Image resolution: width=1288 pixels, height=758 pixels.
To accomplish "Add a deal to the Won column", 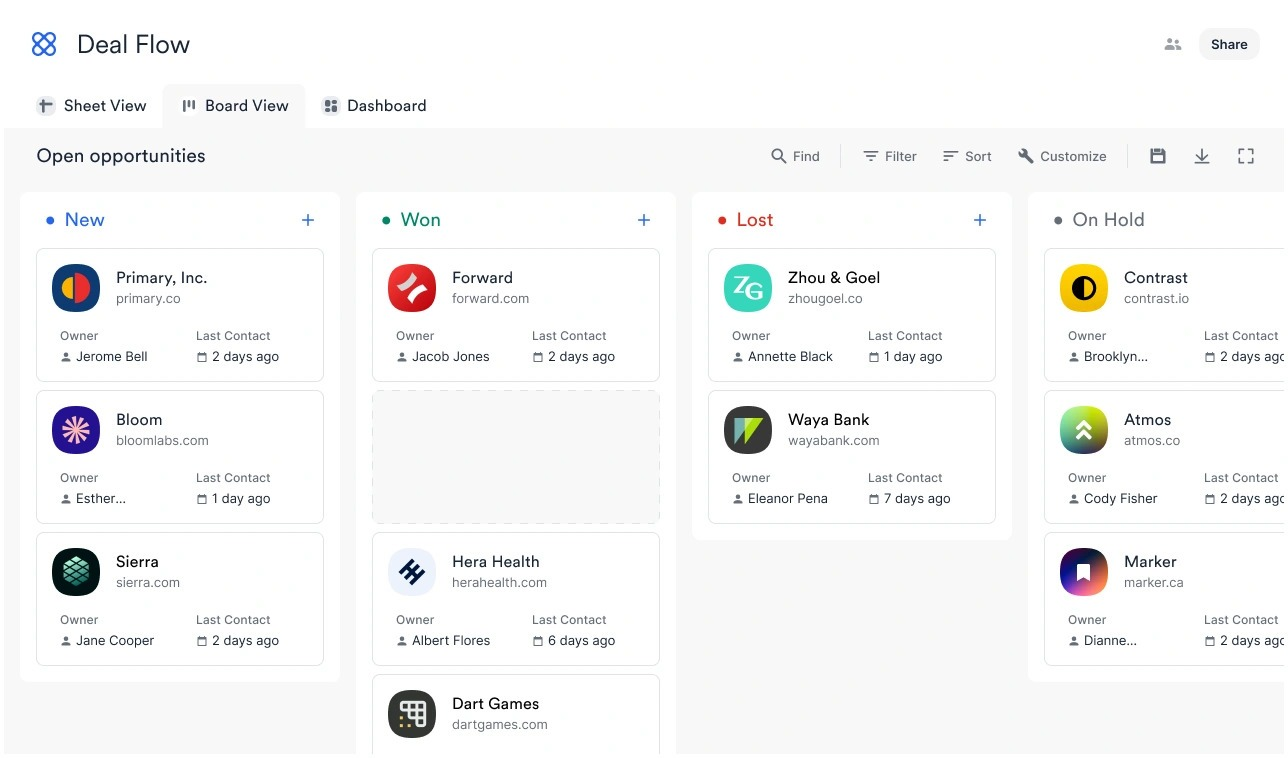I will point(643,219).
